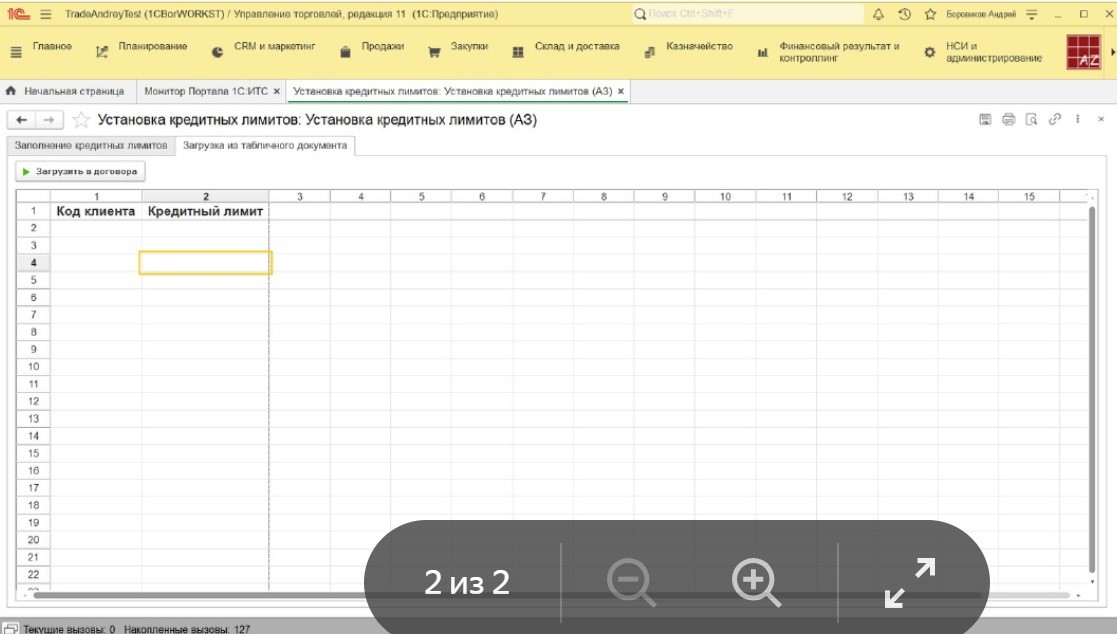Click the Загрузить в договора button
The width and height of the screenshot is (1117, 634).
pos(80,171)
